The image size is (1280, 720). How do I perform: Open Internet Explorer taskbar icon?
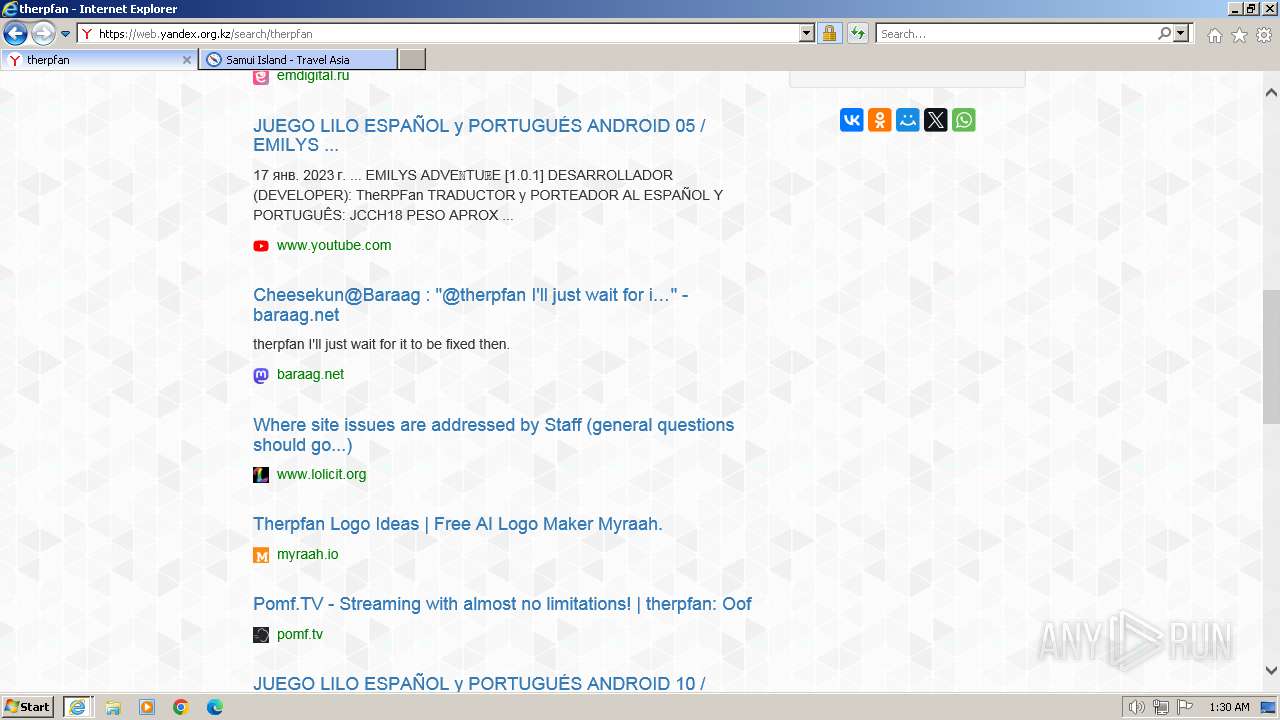click(x=77, y=707)
